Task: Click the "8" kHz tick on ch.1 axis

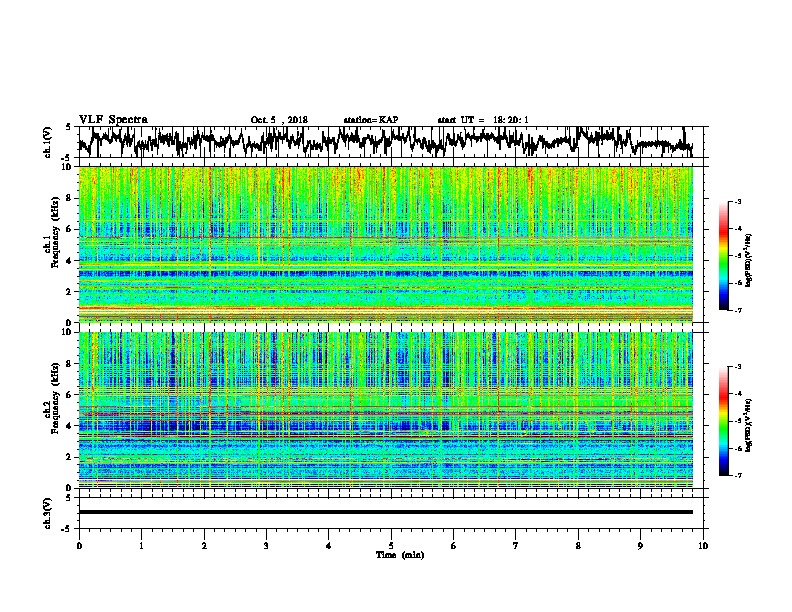Action: tap(70, 198)
